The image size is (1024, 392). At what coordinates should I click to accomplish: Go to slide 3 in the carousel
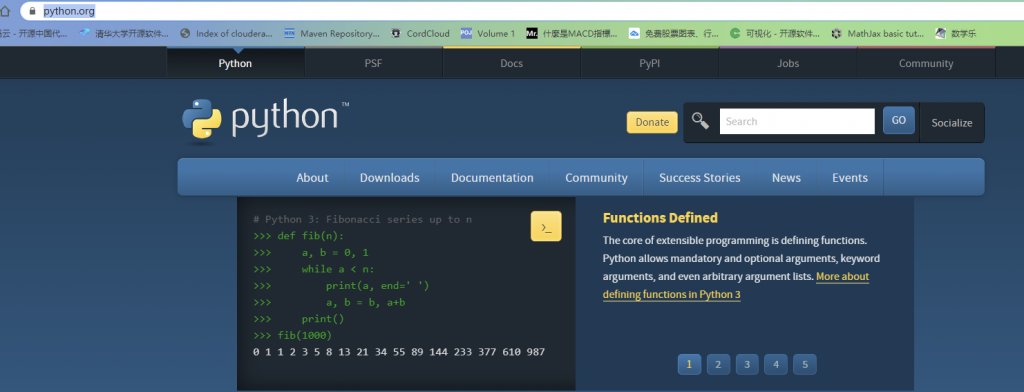pyautogui.click(x=746, y=365)
